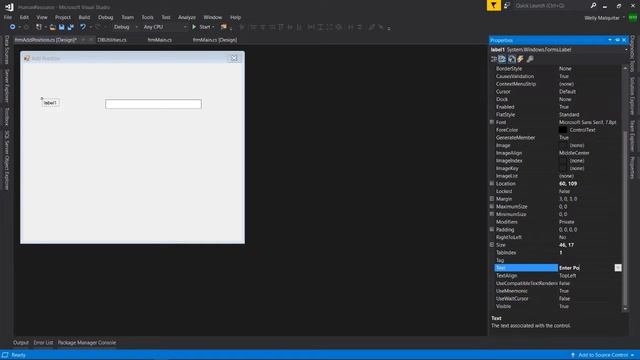
Task: Open the File menu
Action: coord(8,18)
